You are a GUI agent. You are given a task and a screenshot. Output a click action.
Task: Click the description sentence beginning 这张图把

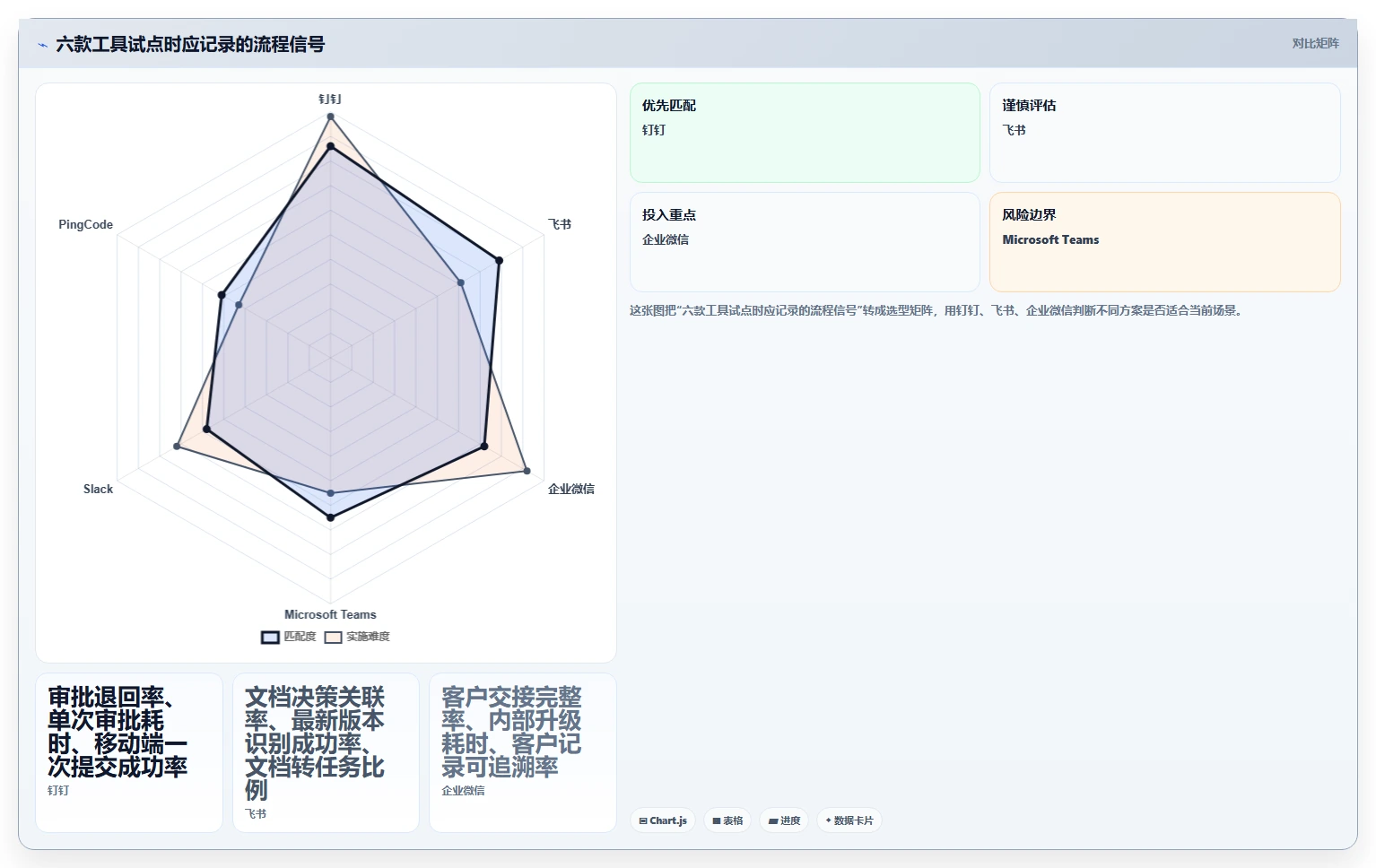click(936, 310)
